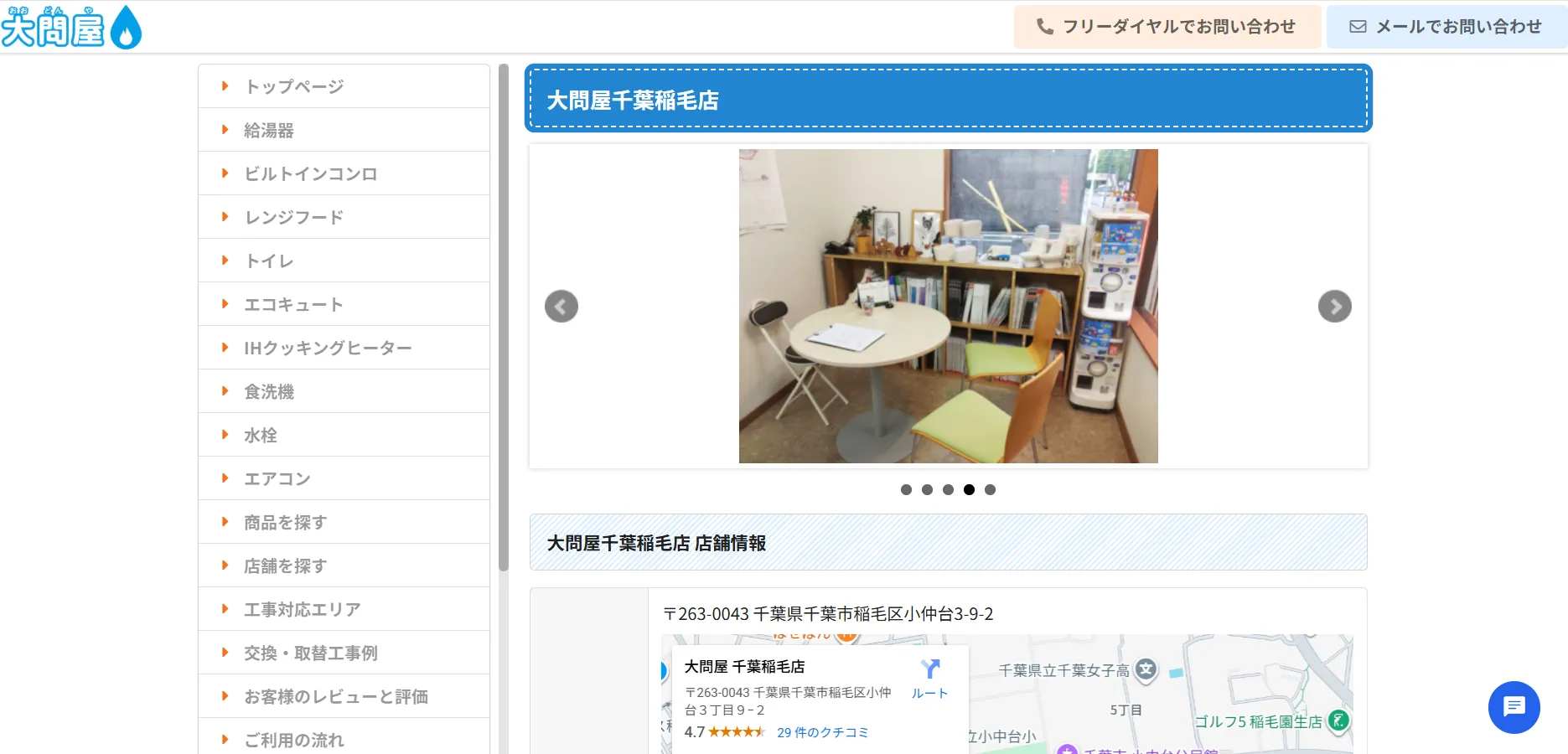This screenshot has width=1568, height=754.
Task: Select the last slideshow pagination dot
Action: pyautogui.click(x=990, y=490)
